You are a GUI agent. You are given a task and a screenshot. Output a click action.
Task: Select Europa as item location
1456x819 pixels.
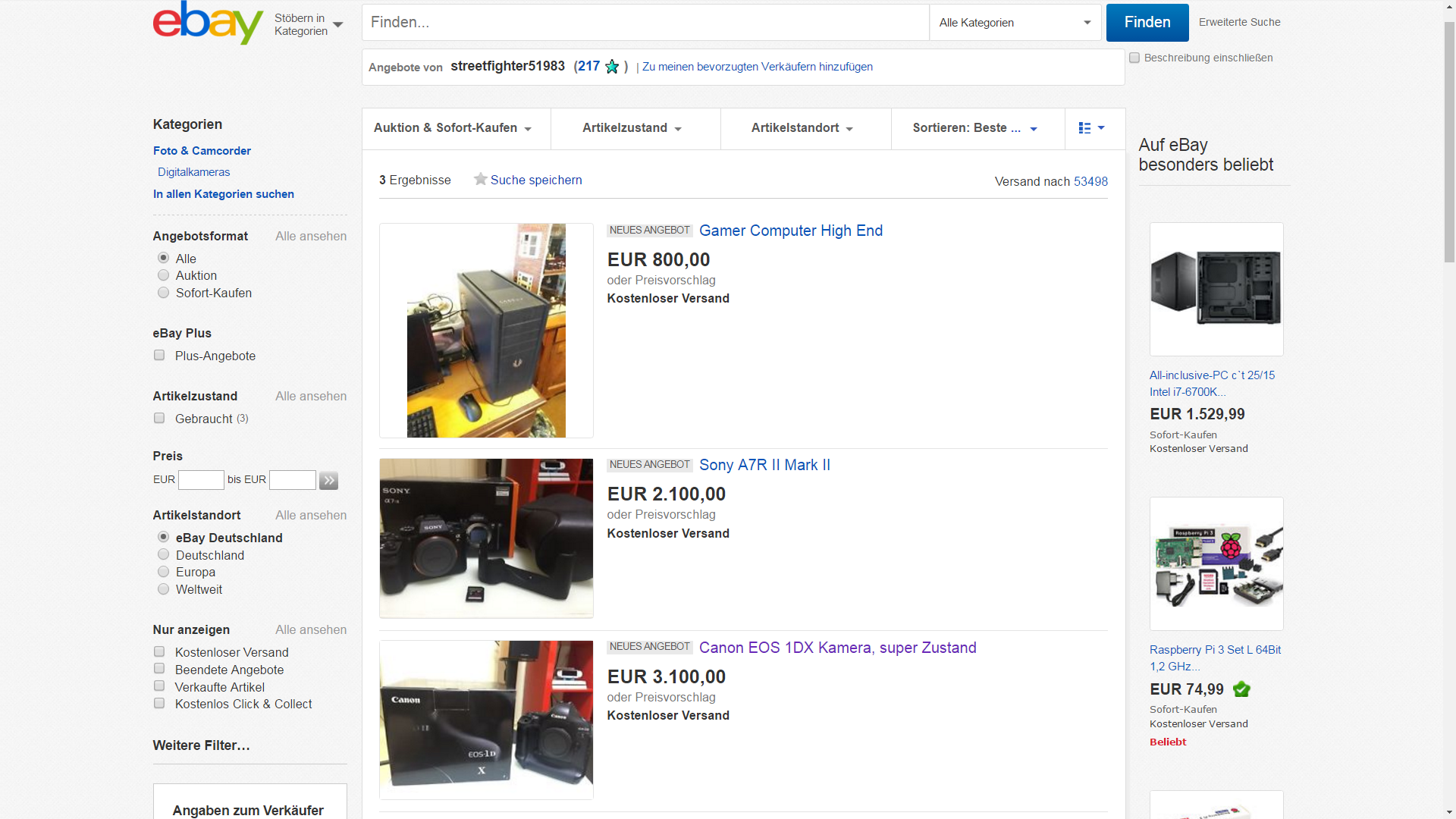pyautogui.click(x=163, y=572)
